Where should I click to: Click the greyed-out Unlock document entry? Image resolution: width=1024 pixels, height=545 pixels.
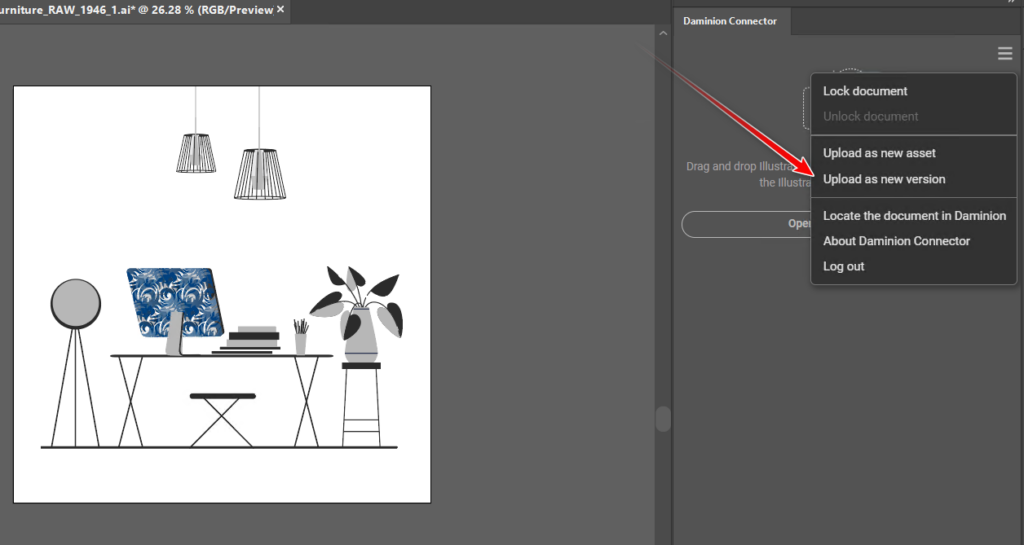coord(870,116)
